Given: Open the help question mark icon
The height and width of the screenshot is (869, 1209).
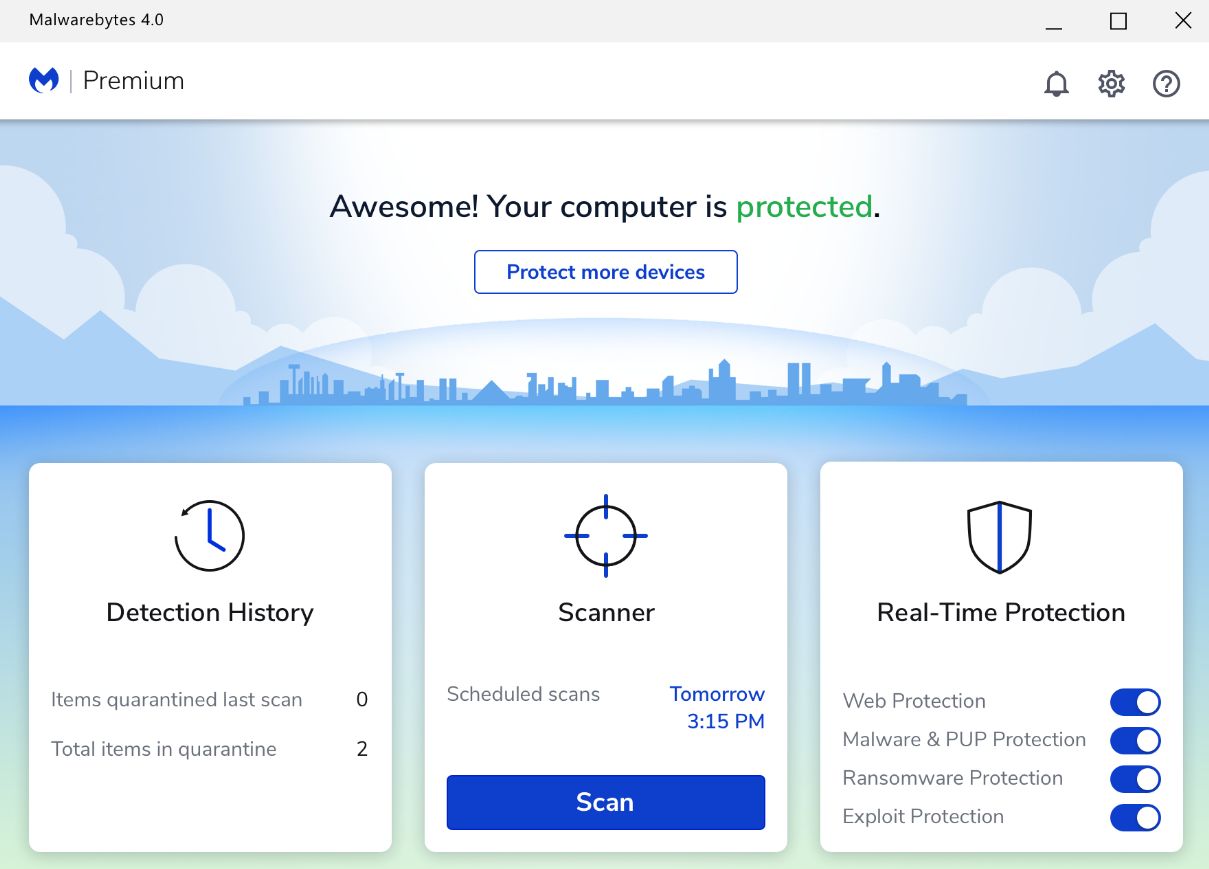Looking at the screenshot, I should [1166, 84].
